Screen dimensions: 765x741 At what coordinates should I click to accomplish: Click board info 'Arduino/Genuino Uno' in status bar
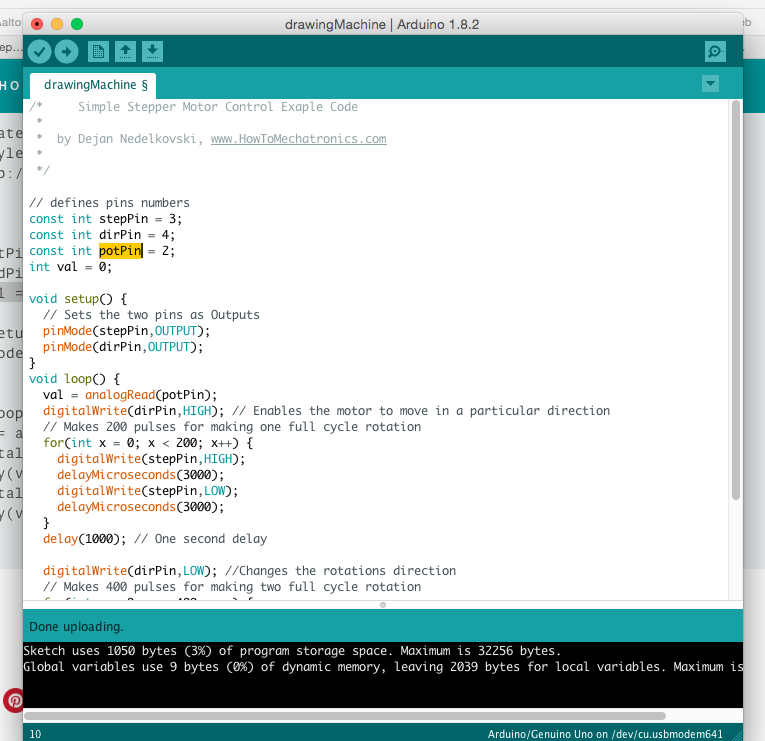tap(605, 734)
